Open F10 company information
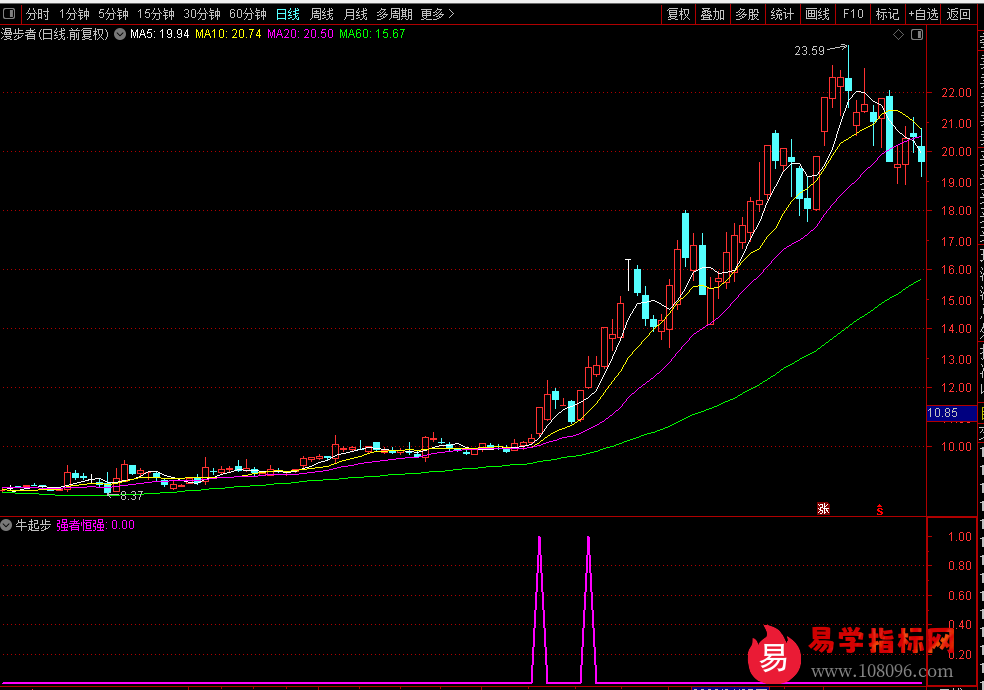Image resolution: width=984 pixels, height=690 pixels. [x=853, y=14]
